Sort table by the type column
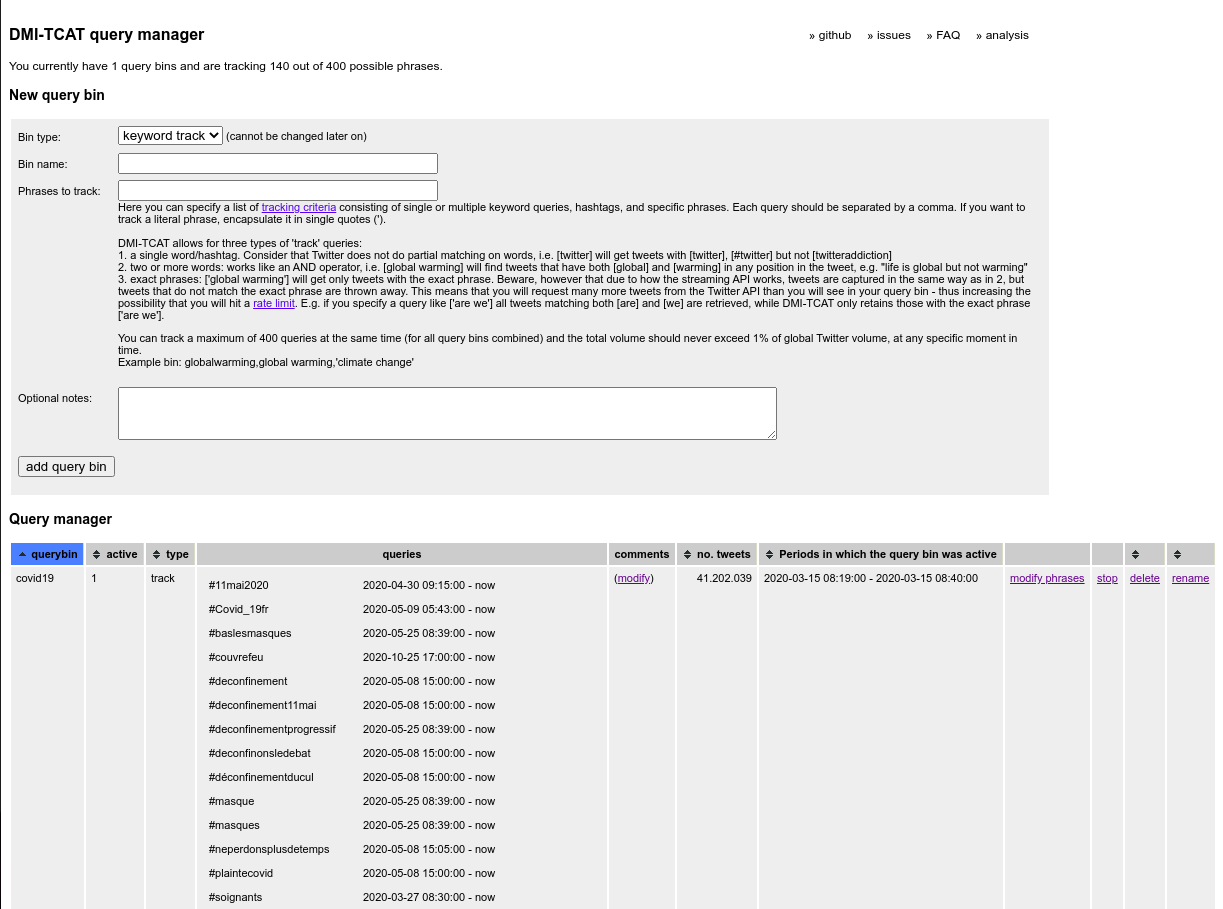 coord(171,554)
